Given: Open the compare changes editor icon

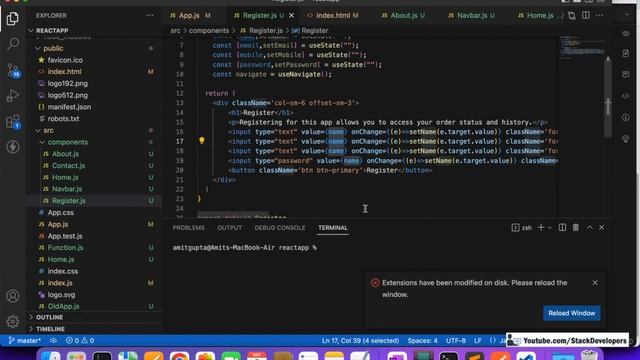Looking at the screenshot, I should pos(572,16).
